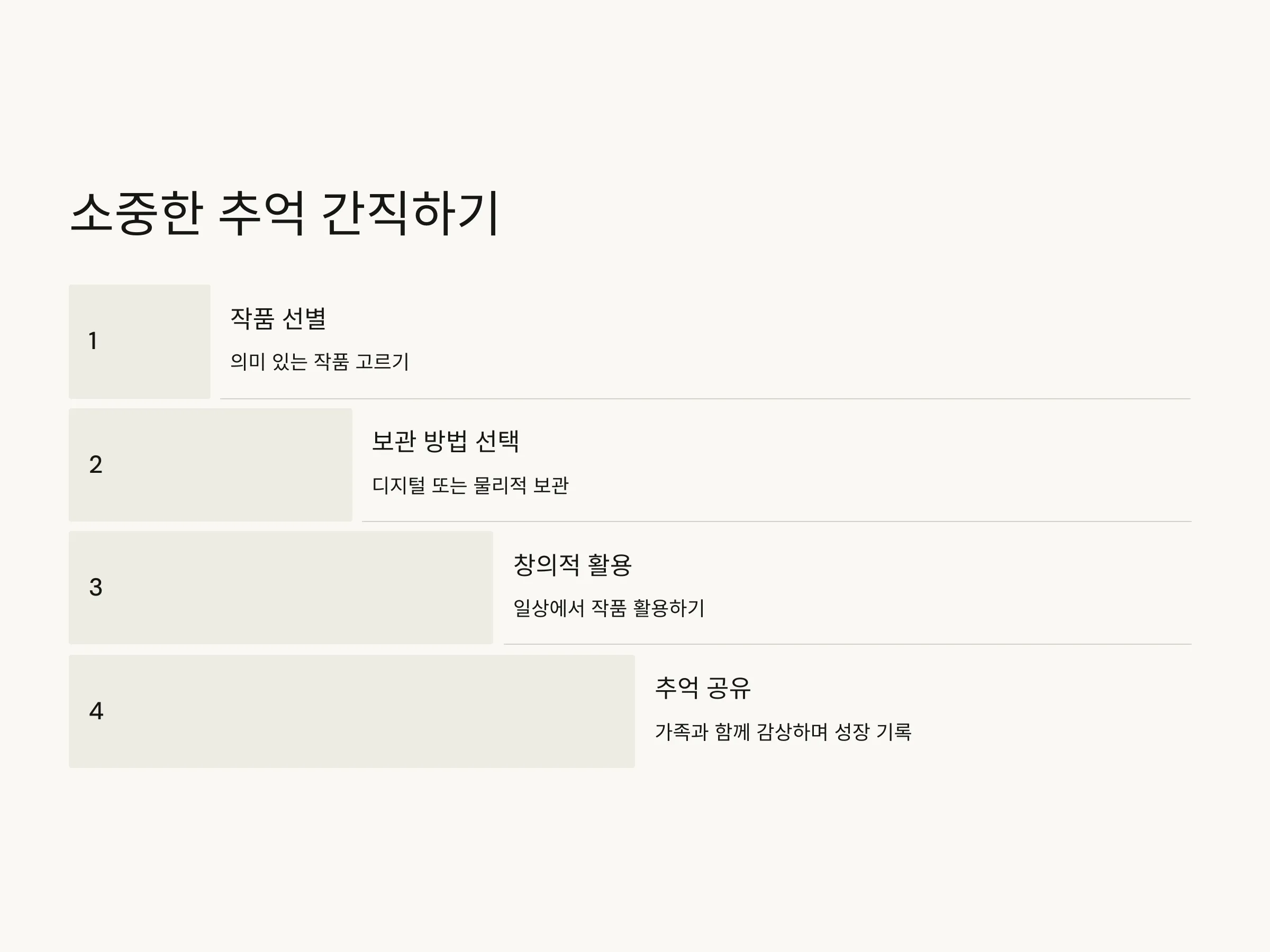Click the heading 보관 방법 선택
This screenshot has height=952, width=1270.
(x=446, y=441)
